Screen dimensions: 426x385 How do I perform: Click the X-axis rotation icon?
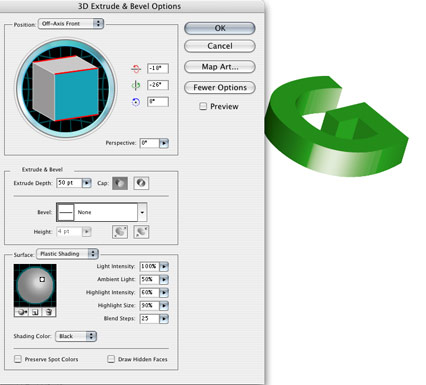136,69
